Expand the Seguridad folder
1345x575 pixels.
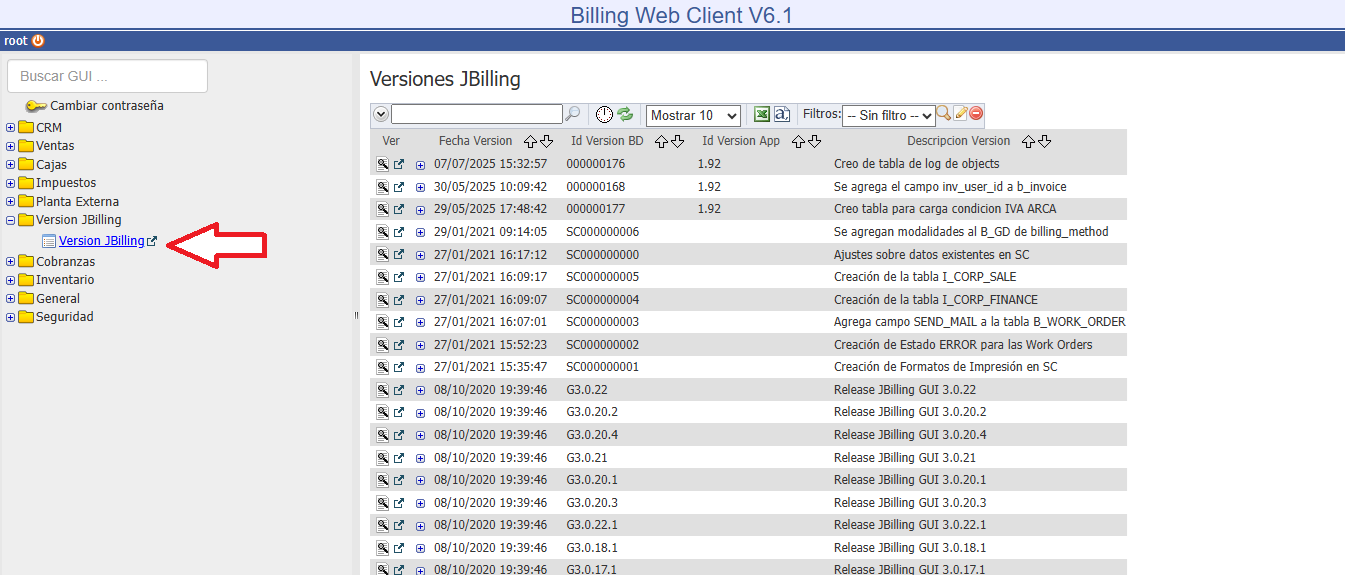11,317
